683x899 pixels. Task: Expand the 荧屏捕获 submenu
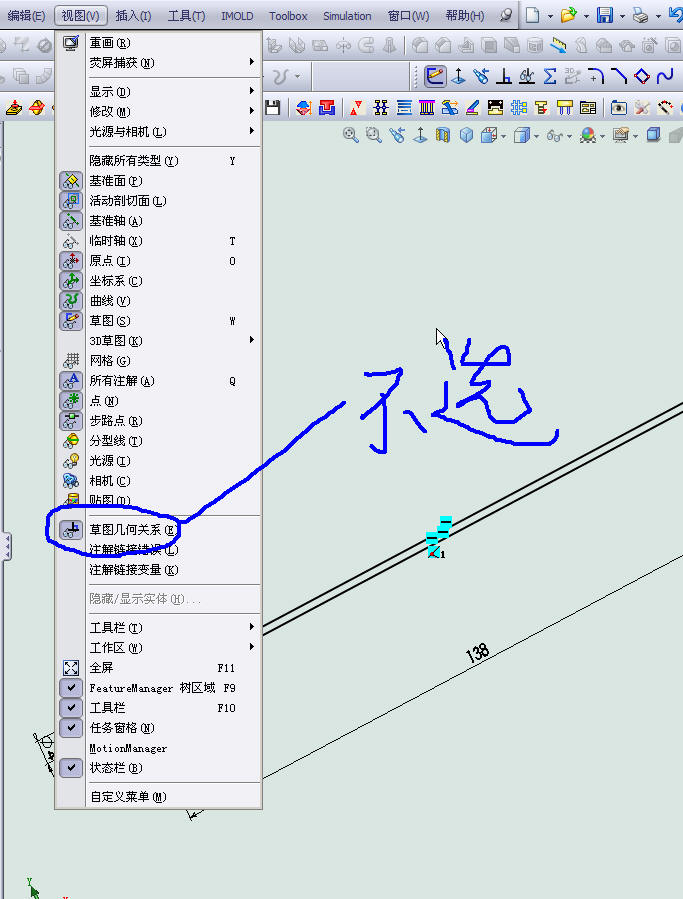point(159,62)
